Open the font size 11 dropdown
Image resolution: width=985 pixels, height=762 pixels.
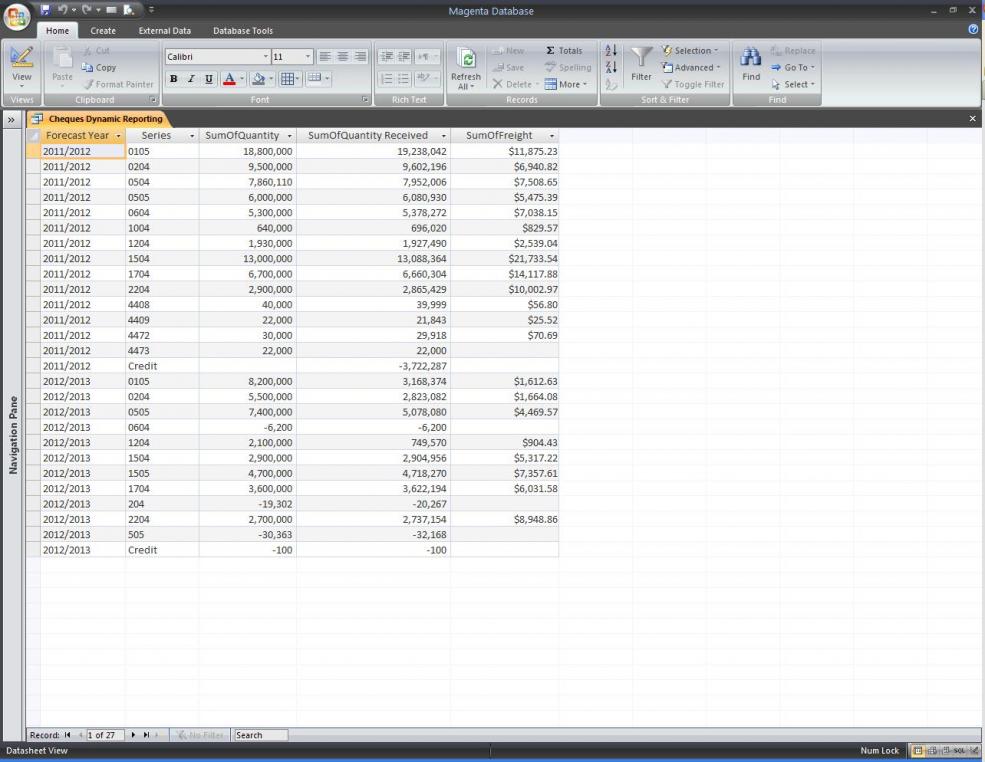(x=308, y=57)
